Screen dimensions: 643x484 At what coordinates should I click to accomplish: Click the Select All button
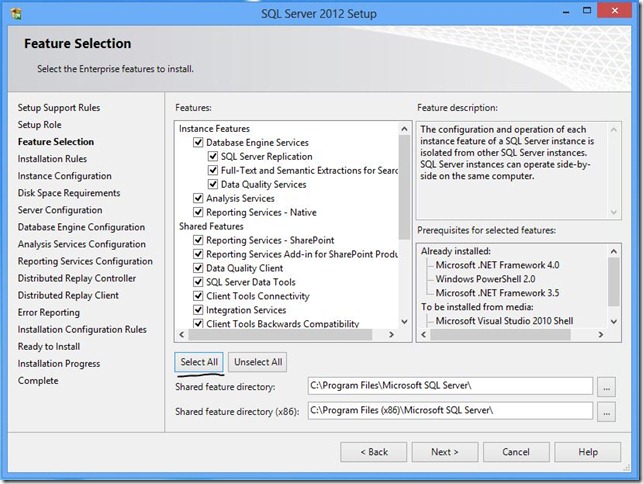coord(199,362)
